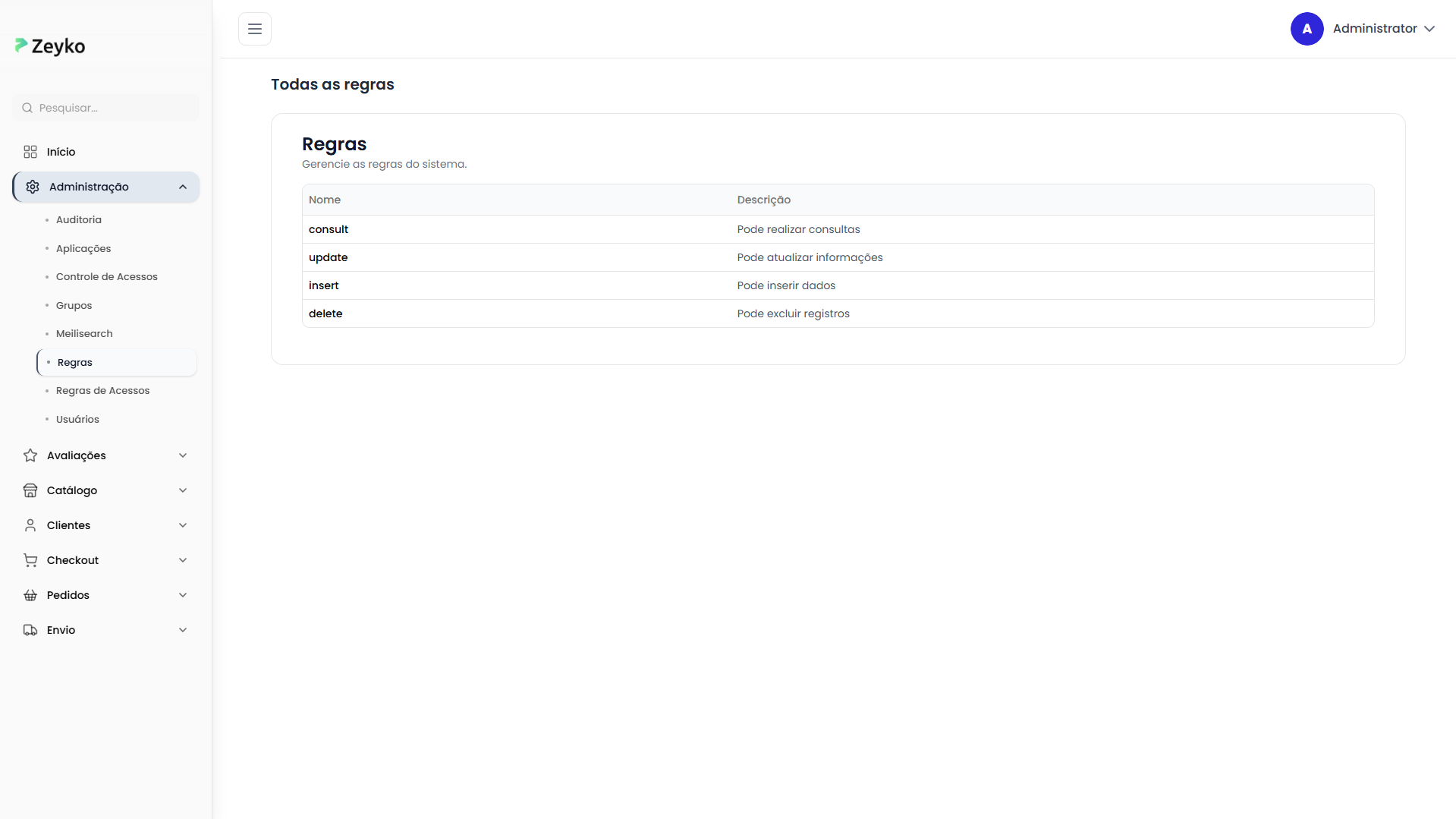Expand the Pedidos menu chevron
1456x819 pixels.
(x=183, y=595)
